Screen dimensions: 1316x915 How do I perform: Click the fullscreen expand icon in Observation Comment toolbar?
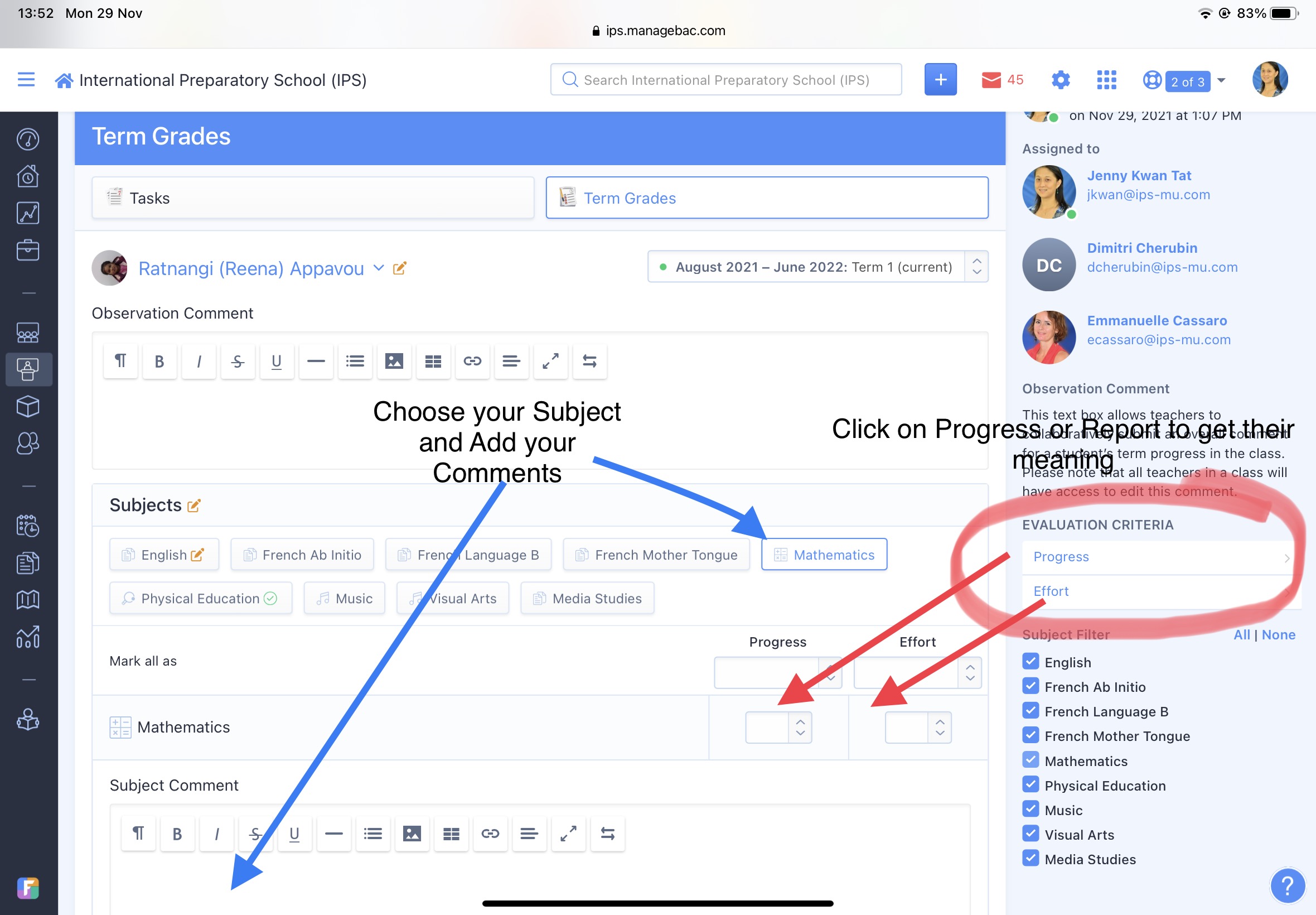click(x=550, y=361)
